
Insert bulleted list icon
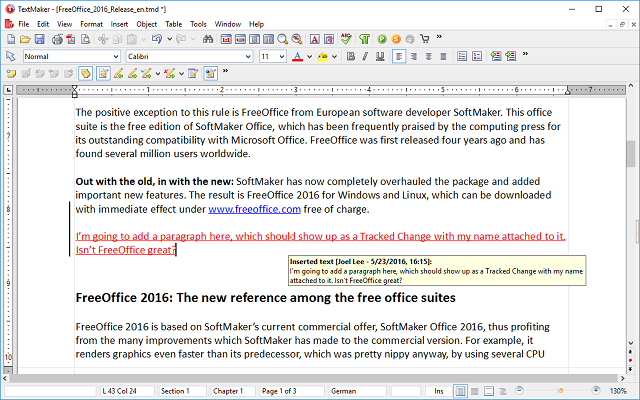click(462, 56)
